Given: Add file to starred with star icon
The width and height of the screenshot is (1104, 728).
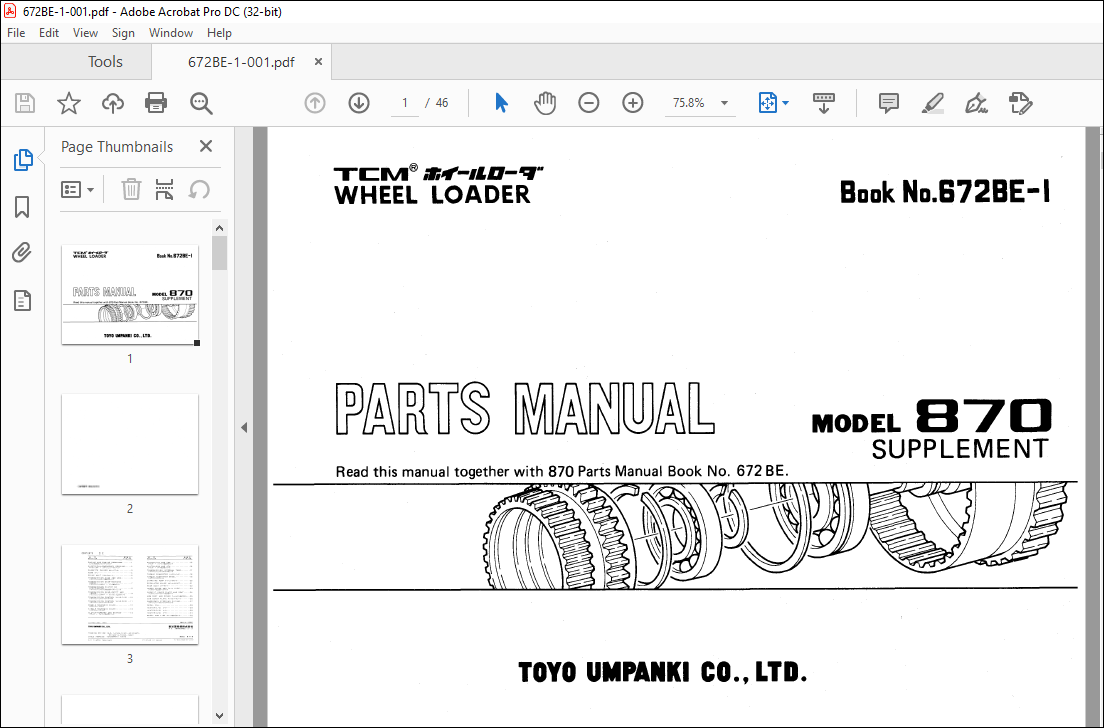Looking at the screenshot, I should pos(69,103).
